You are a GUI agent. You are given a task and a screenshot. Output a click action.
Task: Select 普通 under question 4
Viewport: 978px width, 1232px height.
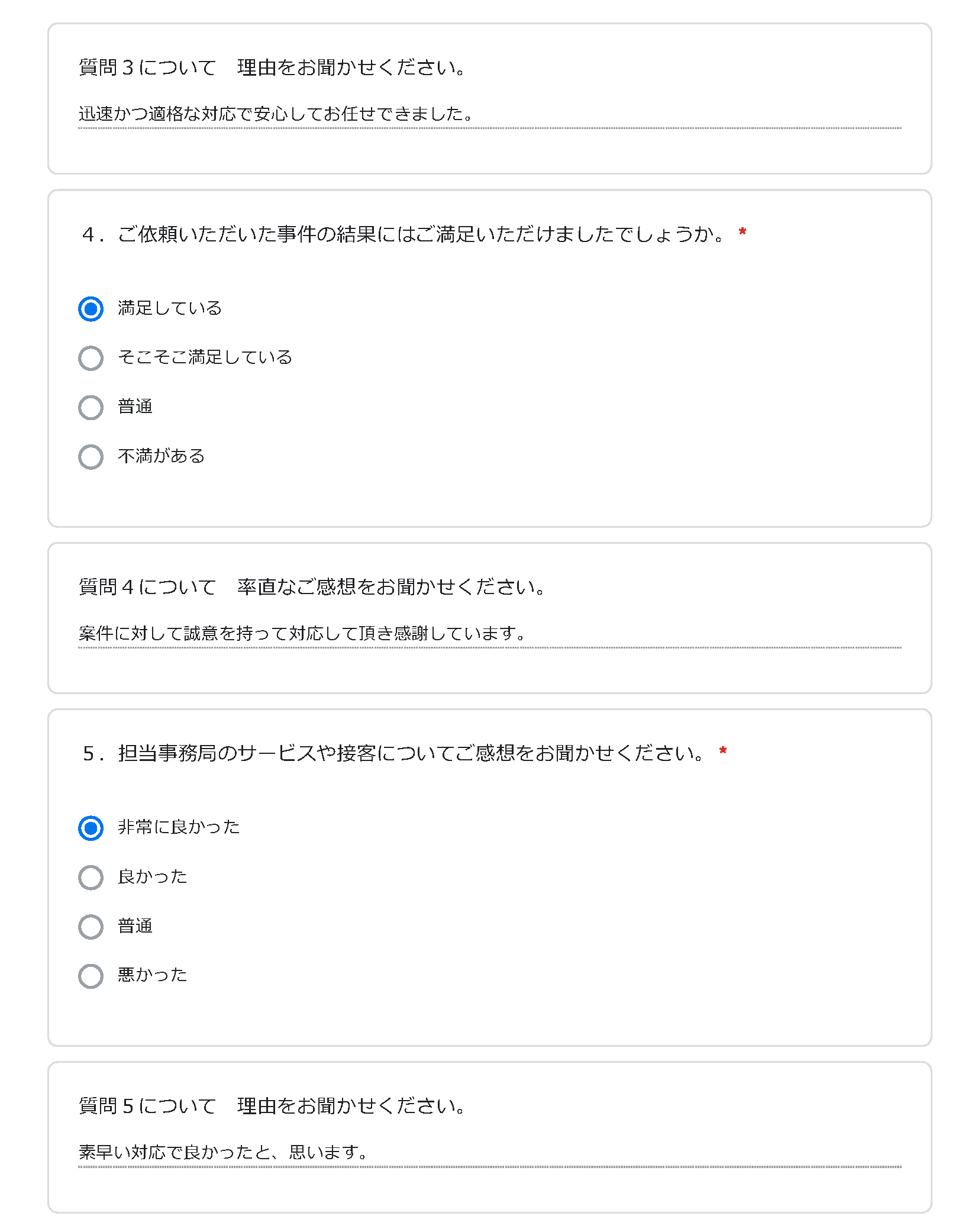coord(91,407)
